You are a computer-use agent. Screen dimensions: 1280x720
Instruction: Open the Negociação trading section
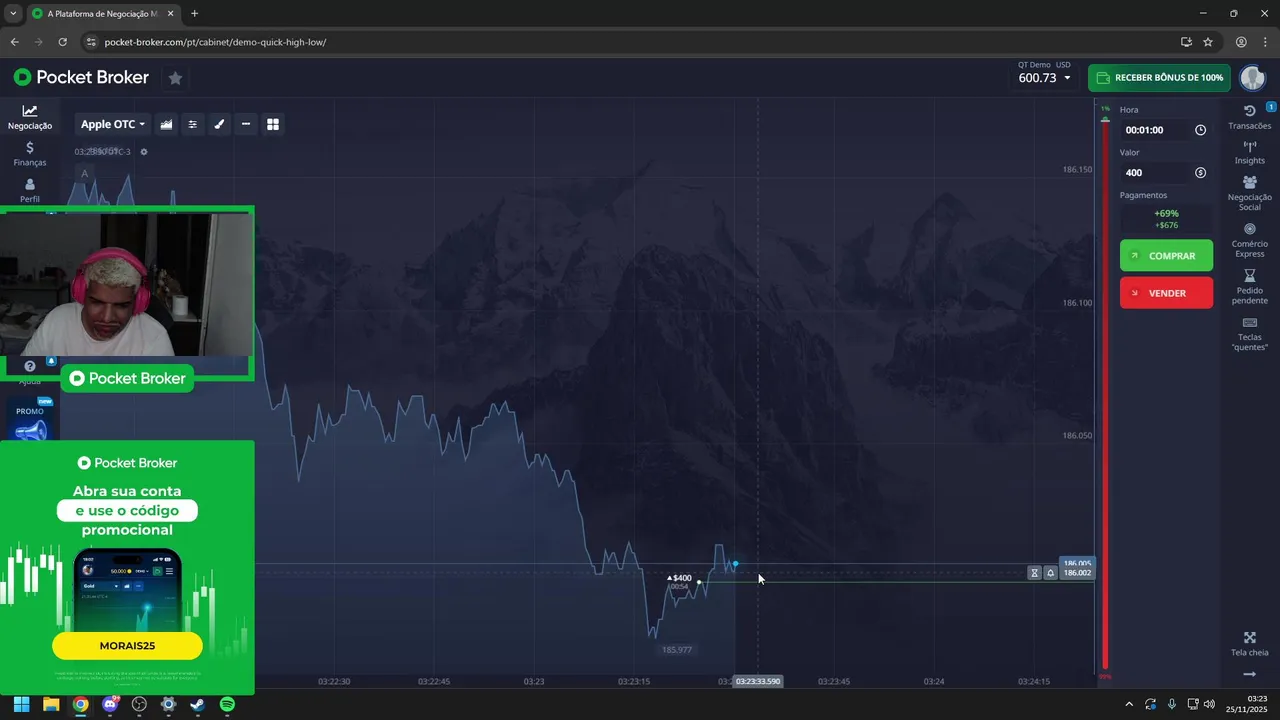pyautogui.click(x=30, y=117)
